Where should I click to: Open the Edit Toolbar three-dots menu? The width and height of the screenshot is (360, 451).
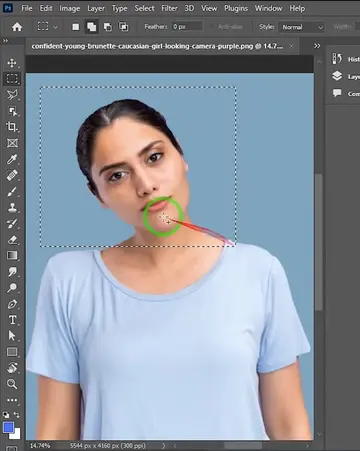[x=12, y=400]
